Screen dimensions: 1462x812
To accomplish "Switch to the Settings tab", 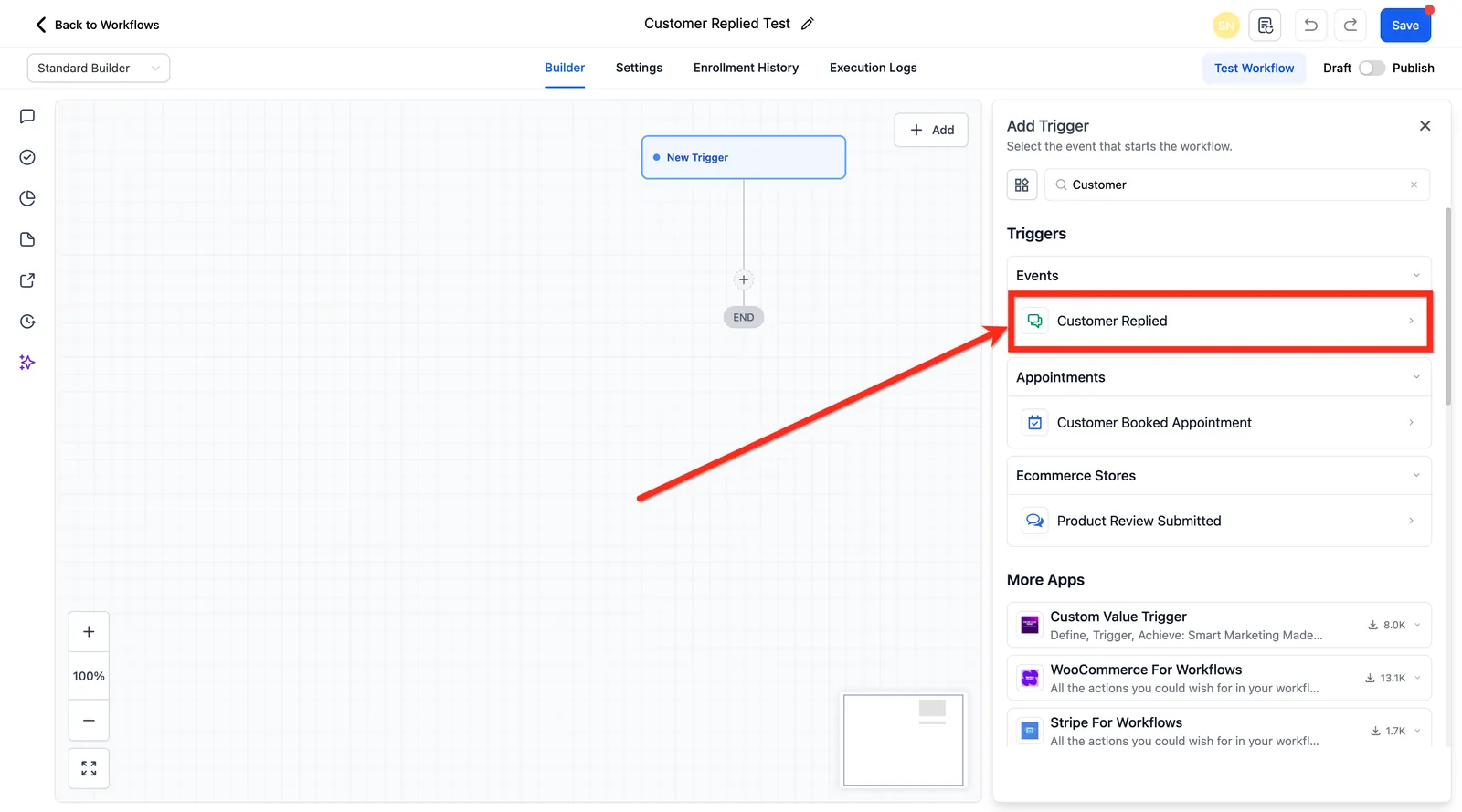I will (x=639, y=68).
